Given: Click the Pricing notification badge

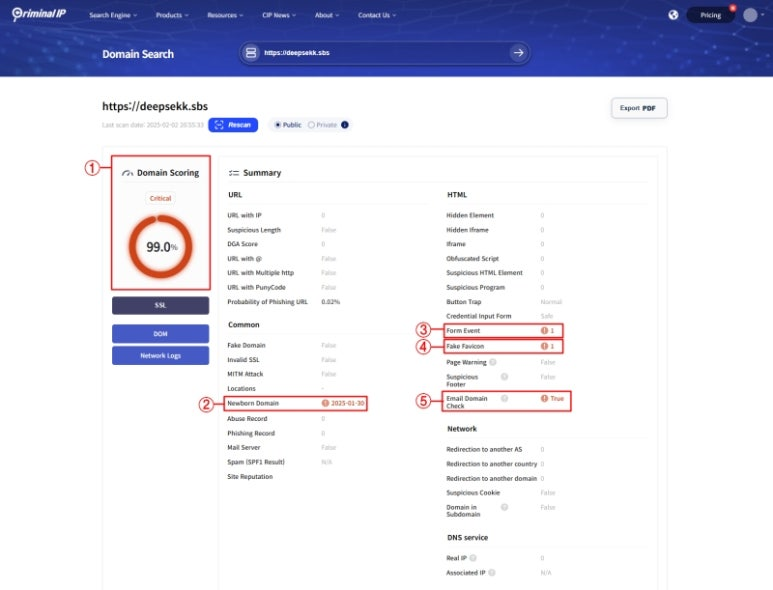Looking at the screenshot, I should click(x=733, y=8).
